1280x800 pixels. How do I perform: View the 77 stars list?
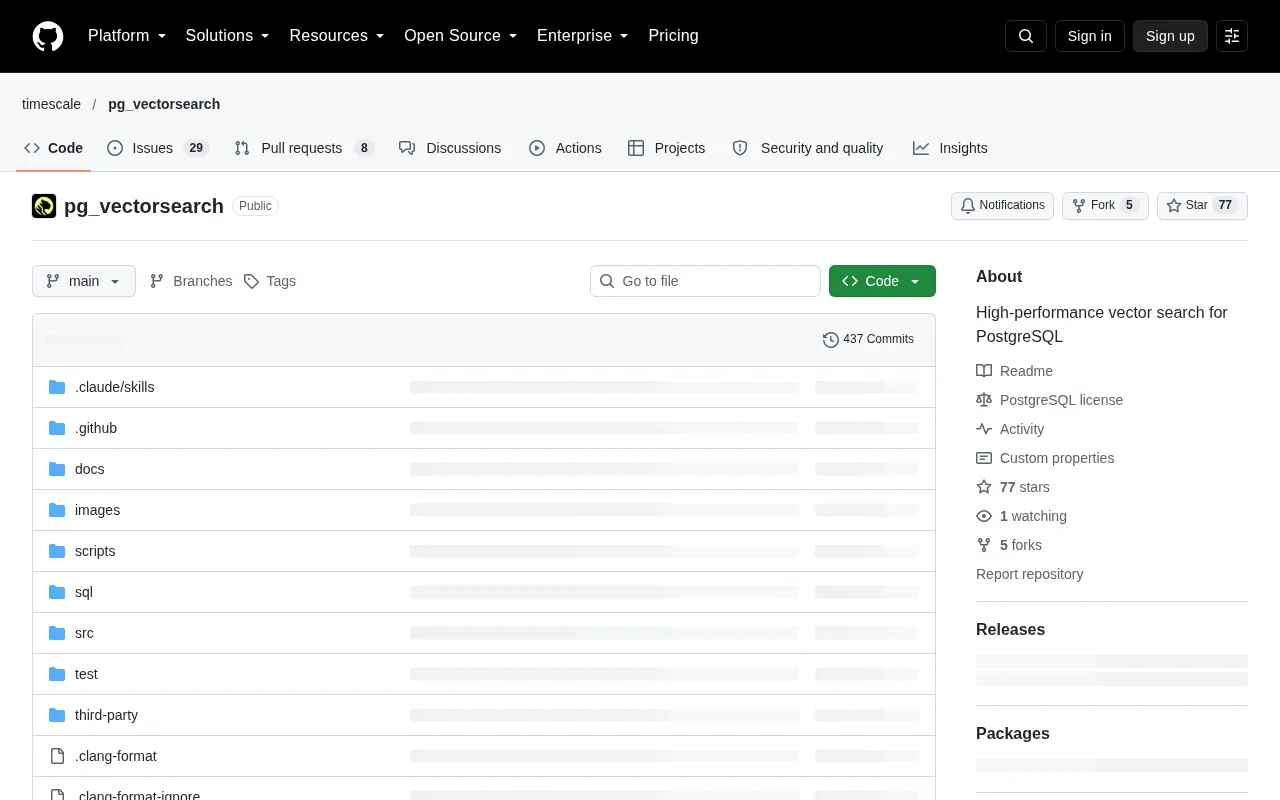pos(1013,487)
